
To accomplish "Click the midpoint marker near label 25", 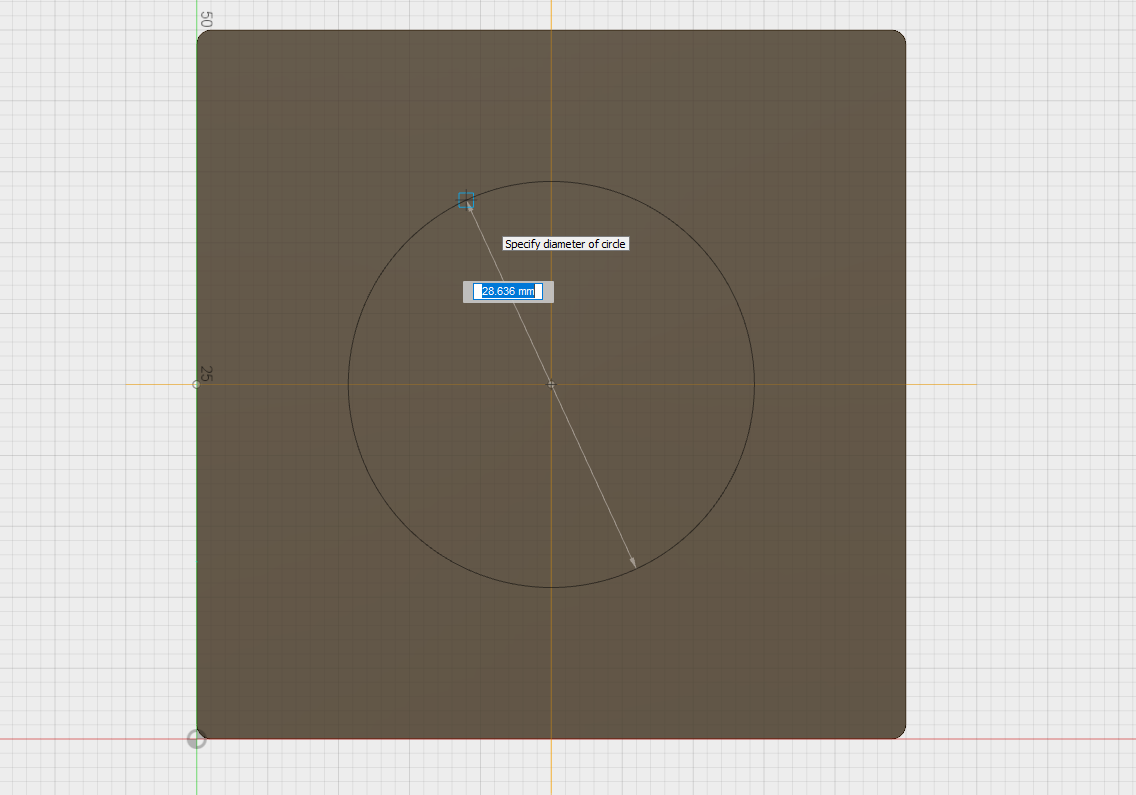I will (x=196, y=384).
